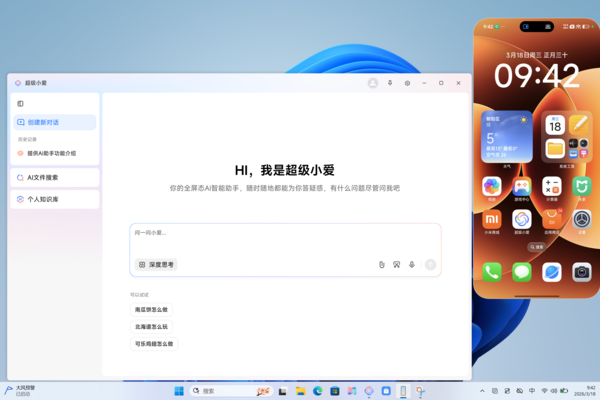
Task: Open the Notes pencil app on phone
Action: coord(579,125)
